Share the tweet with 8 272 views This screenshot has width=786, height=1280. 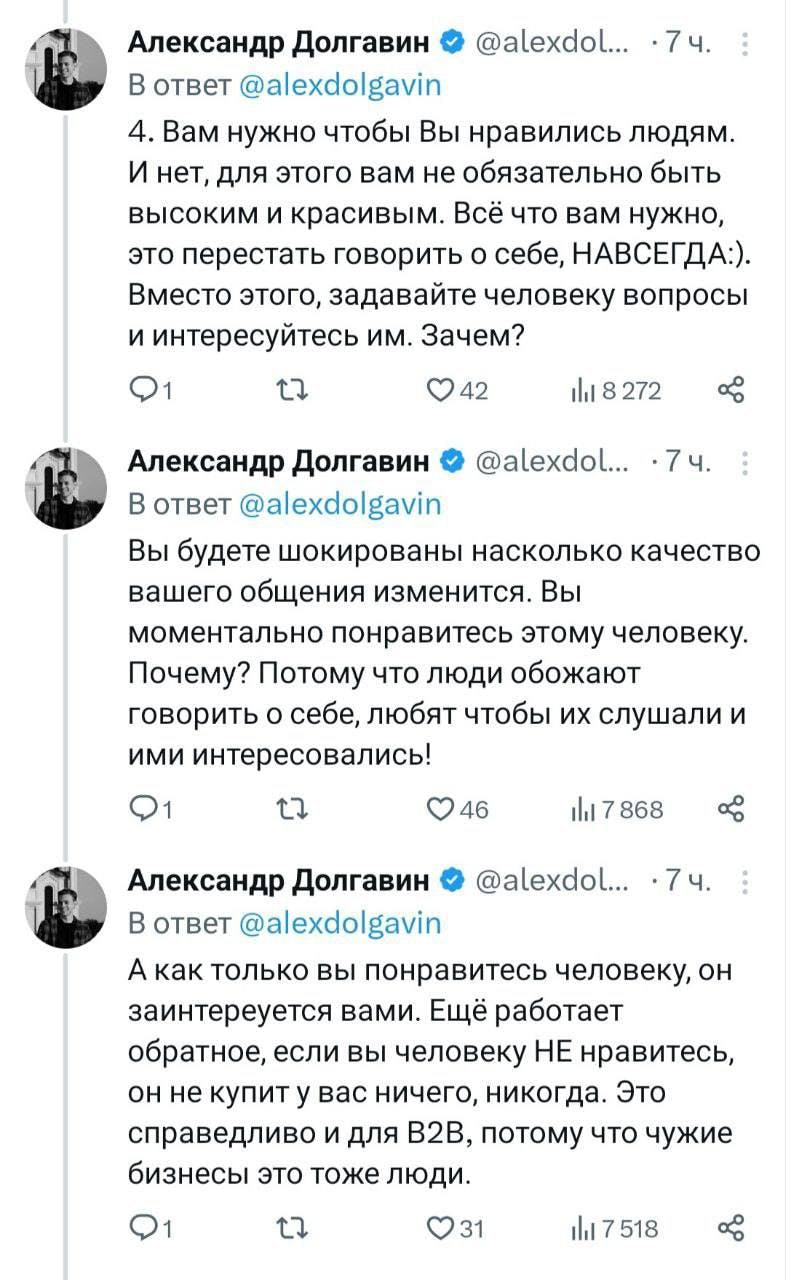click(731, 390)
